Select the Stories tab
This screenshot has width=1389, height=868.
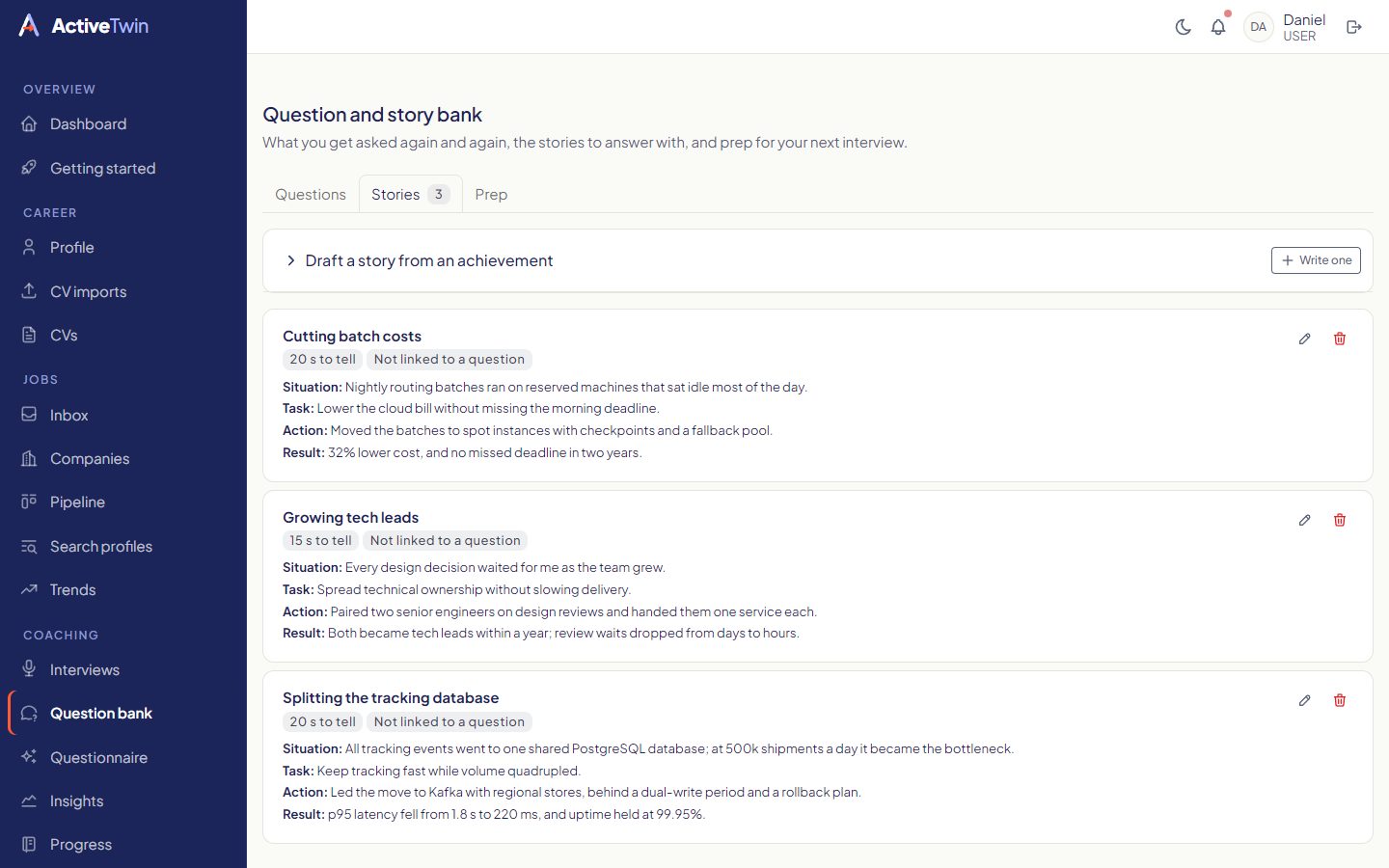tap(410, 194)
